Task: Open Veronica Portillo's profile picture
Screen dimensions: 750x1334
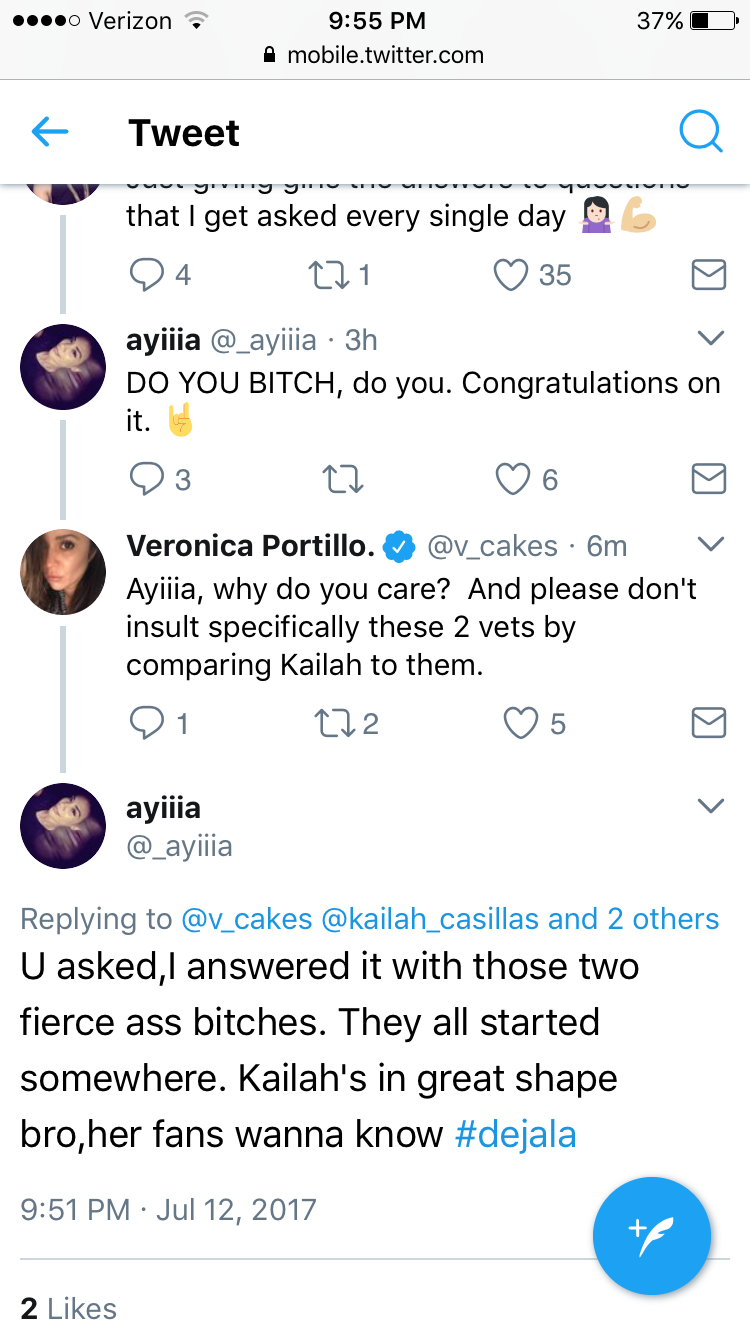Action: [63, 572]
